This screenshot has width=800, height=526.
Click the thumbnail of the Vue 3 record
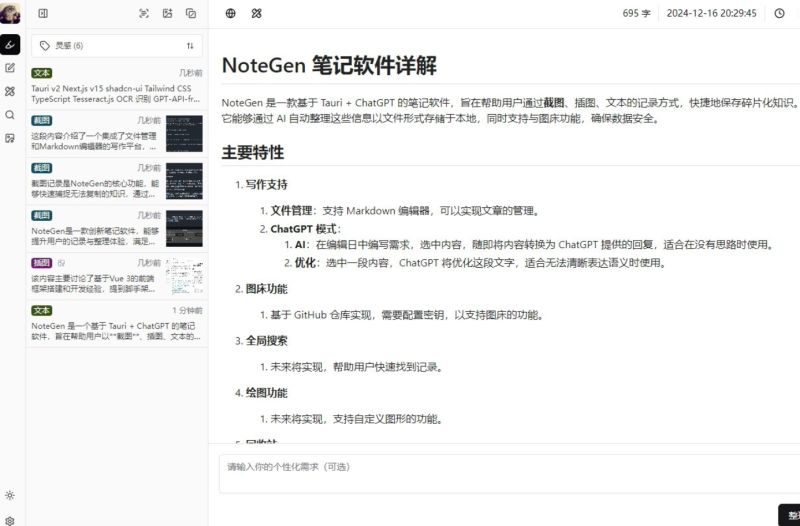184,276
